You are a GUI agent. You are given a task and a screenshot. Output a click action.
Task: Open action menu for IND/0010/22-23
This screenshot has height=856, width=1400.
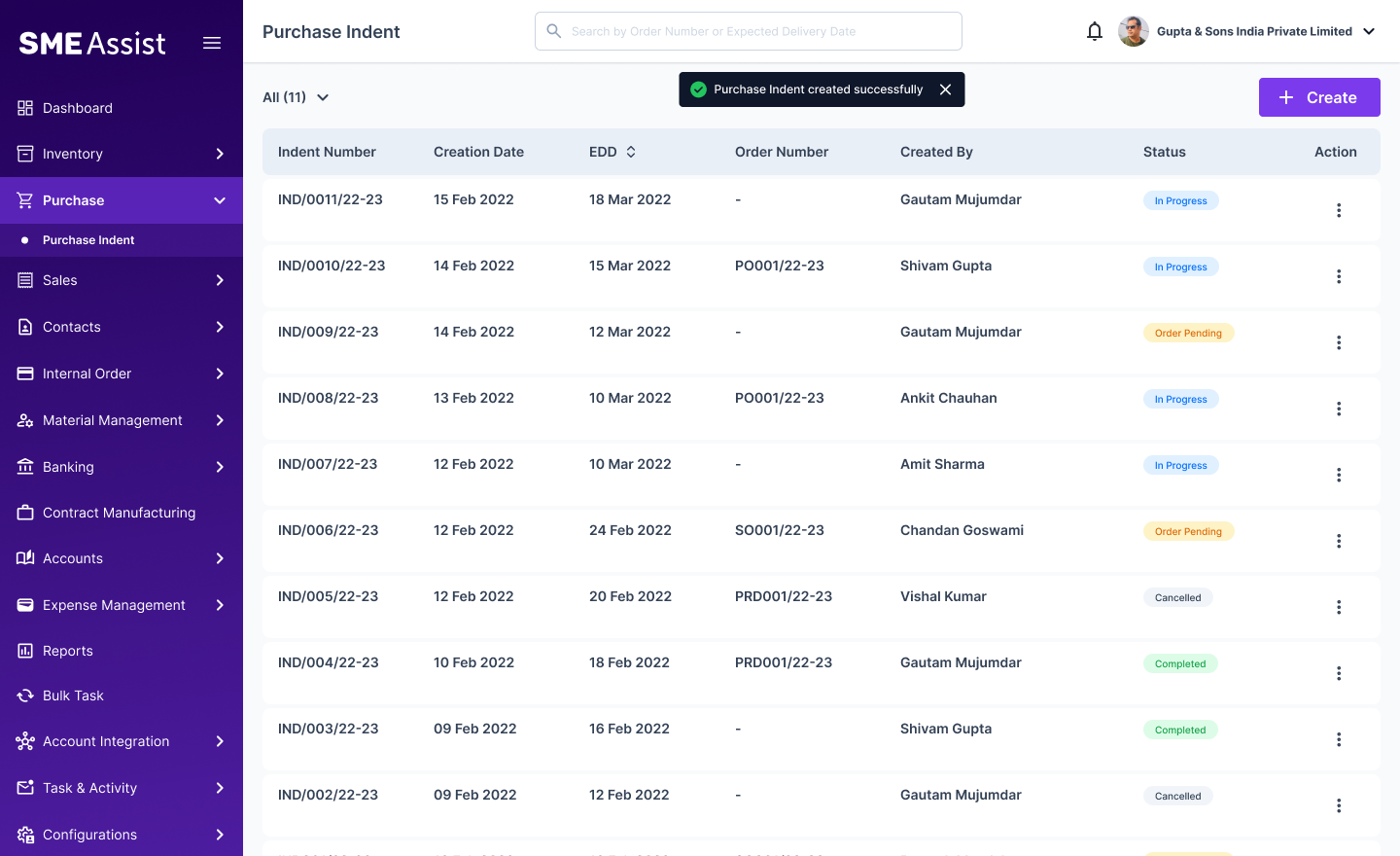pos(1339,276)
